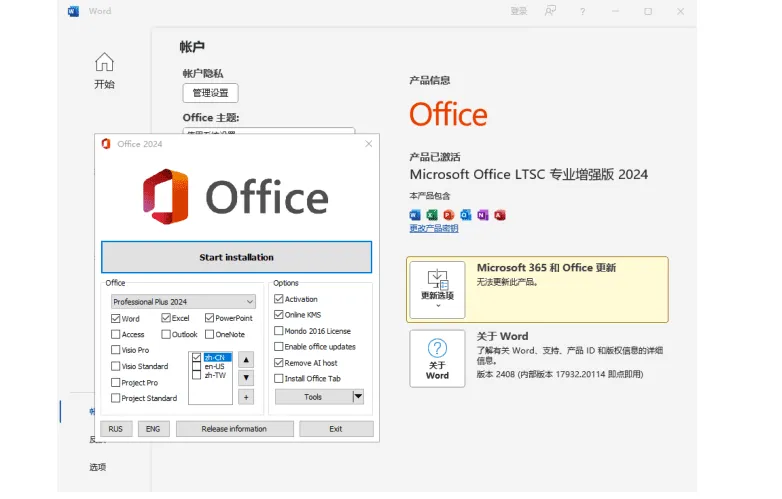This screenshot has width=782, height=499.
Task: Check the Install Office Tab option
Action: tap(279, 379)
